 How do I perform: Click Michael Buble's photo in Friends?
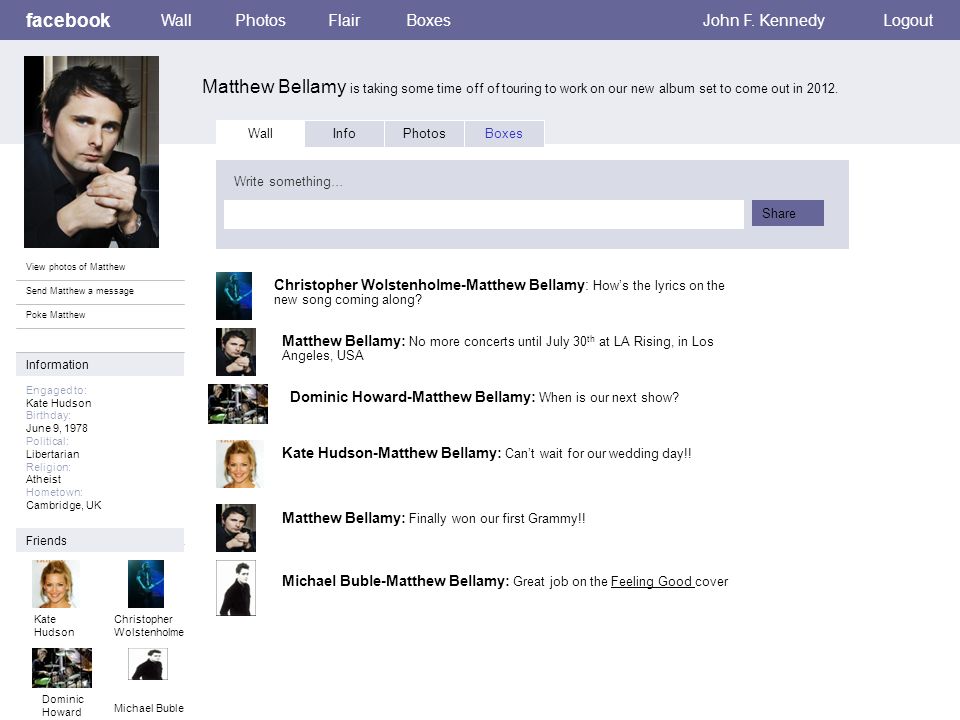coord(148,664)
